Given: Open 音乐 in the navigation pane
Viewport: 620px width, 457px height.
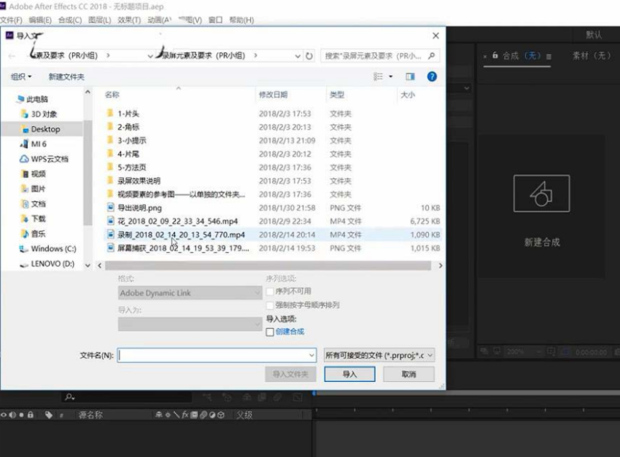Looking at the screenshot, I should tap(33, 234).
